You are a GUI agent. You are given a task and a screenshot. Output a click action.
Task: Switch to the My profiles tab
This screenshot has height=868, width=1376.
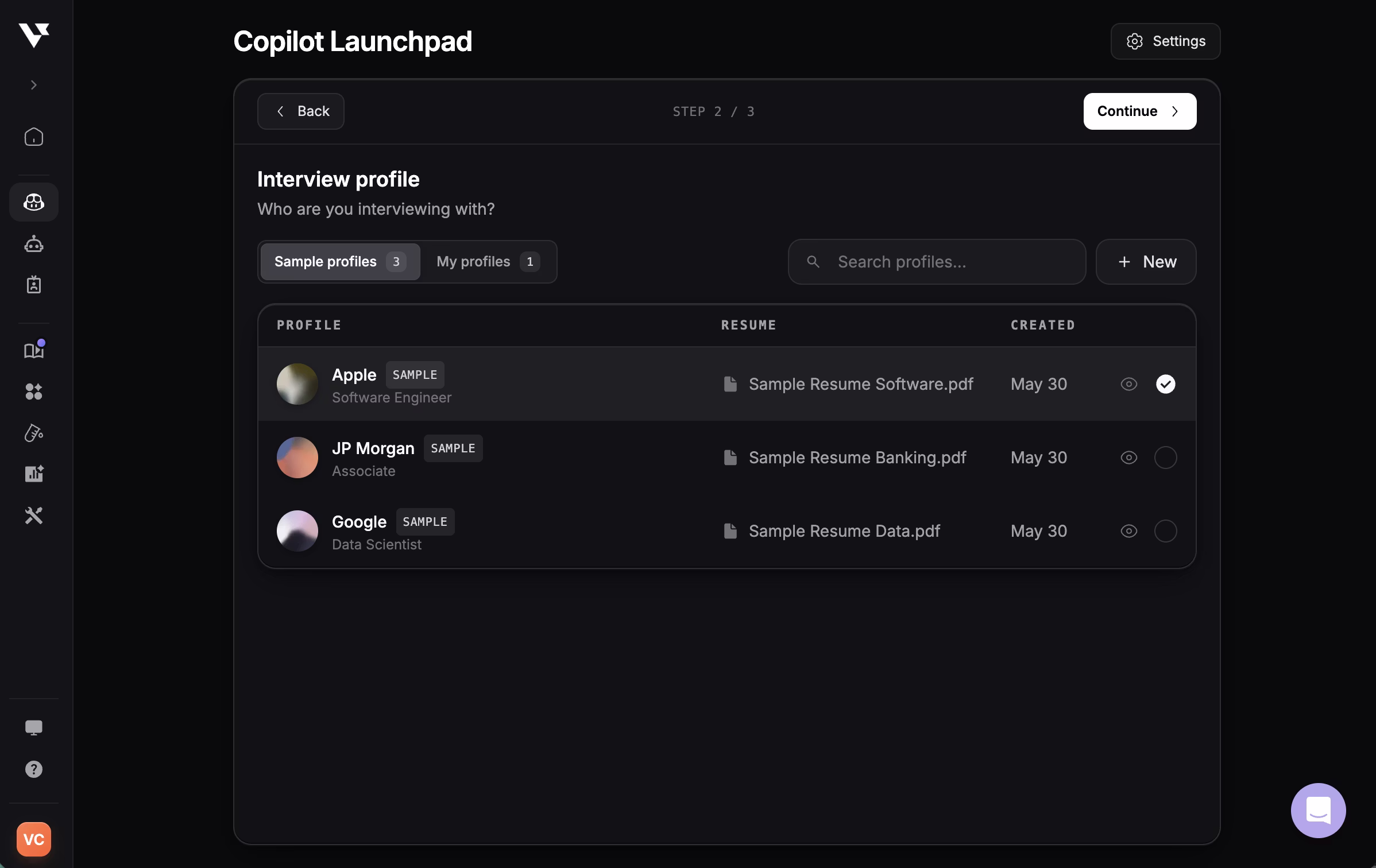[488, 262]
